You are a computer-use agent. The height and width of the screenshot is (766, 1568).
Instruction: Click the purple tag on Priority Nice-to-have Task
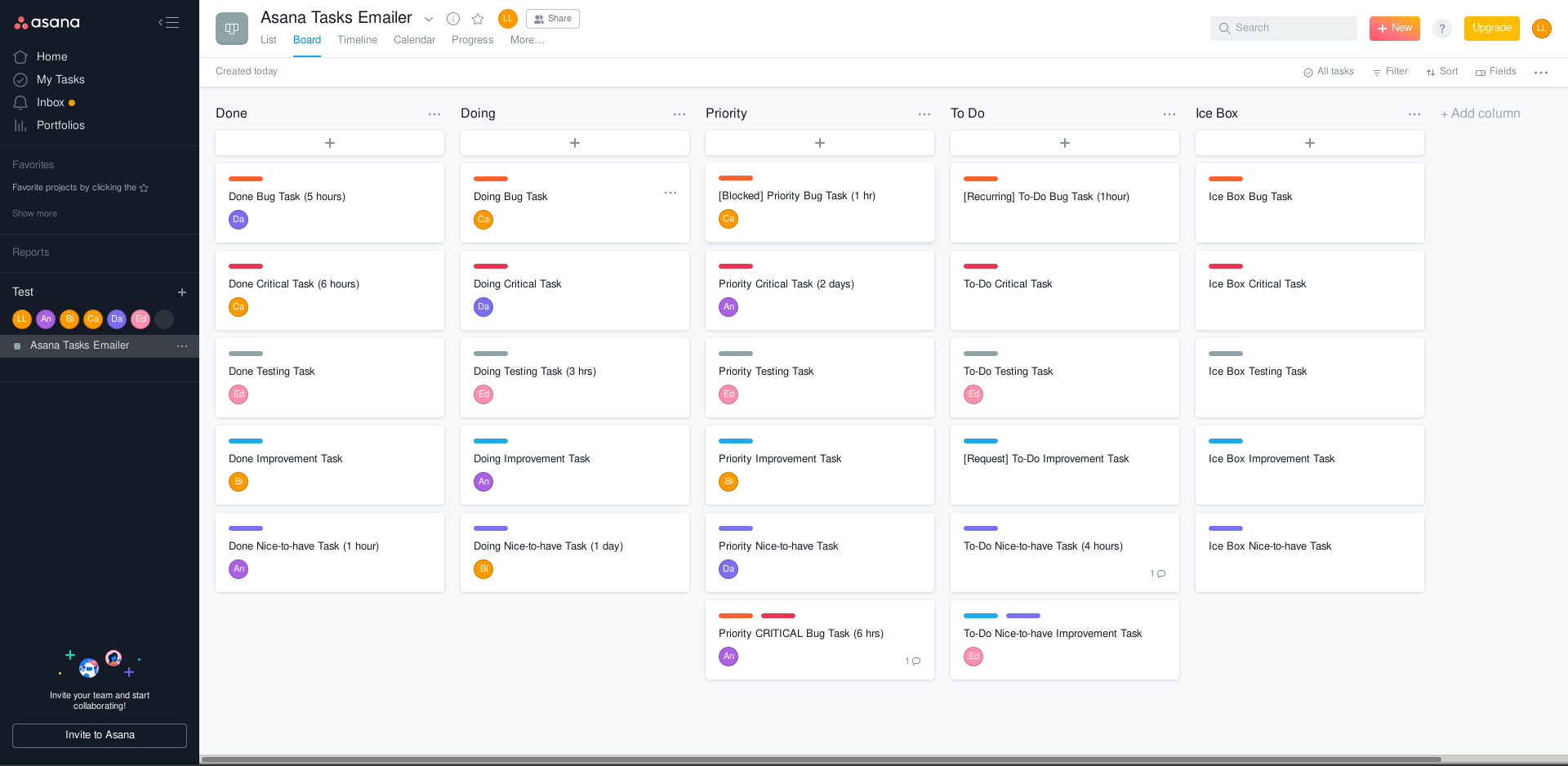click(x=736, y=528)
